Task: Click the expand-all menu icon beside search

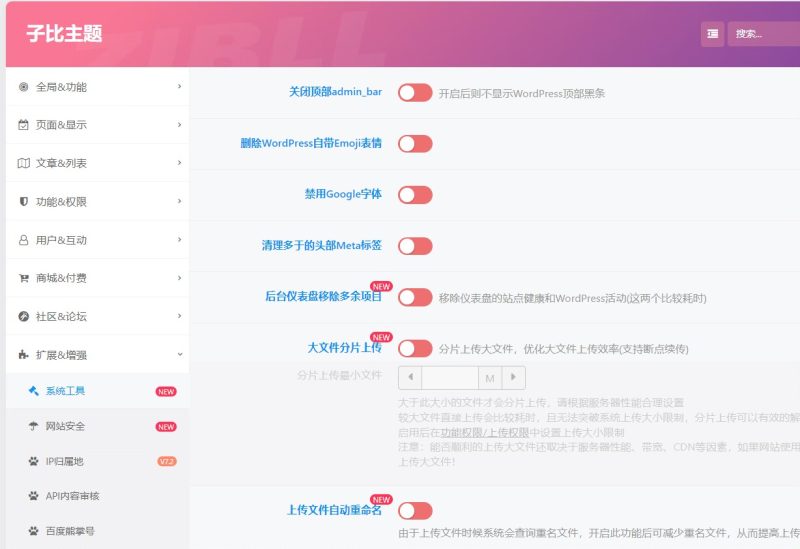Action: pos(712,34)
